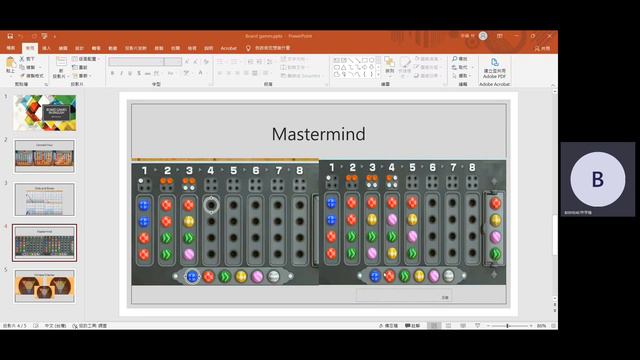The height and width of the screenshot is (360, 640).
Task: Click the Fit slide to window icon
Action: point(553,326)
